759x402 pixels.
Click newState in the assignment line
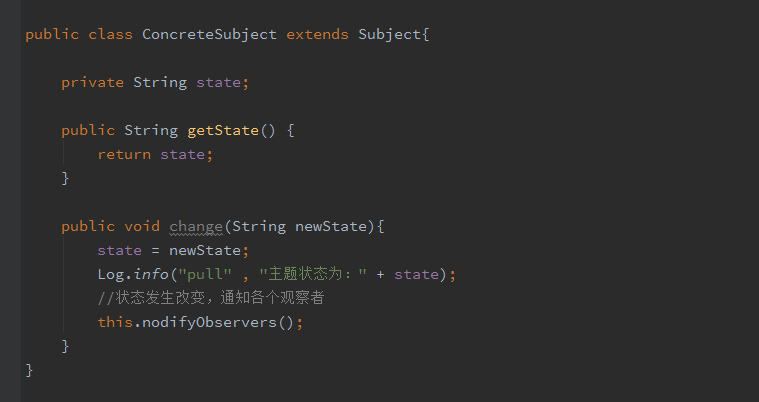pyautogui.click(x=205, y=250)
